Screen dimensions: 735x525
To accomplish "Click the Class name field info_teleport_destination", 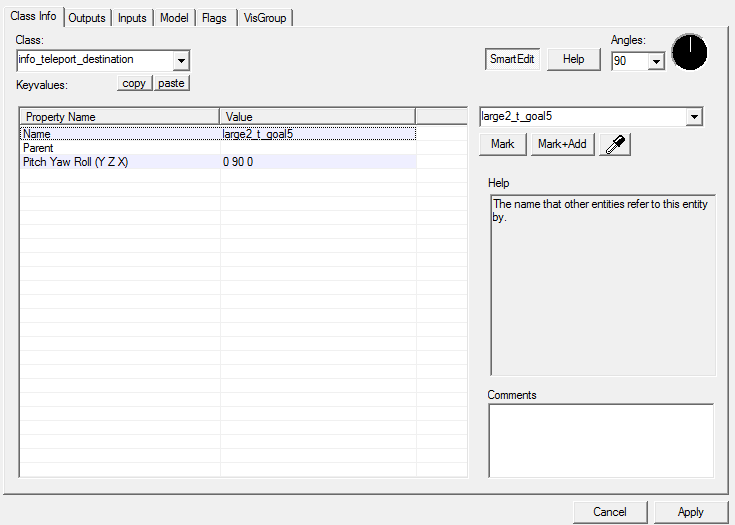I will [95, 60].
